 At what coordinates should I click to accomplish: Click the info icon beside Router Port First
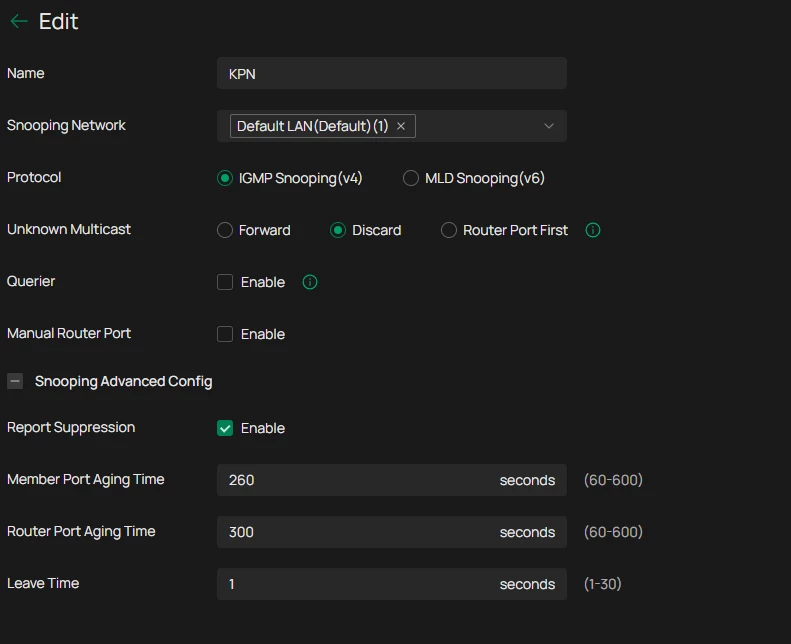(593, 230)
